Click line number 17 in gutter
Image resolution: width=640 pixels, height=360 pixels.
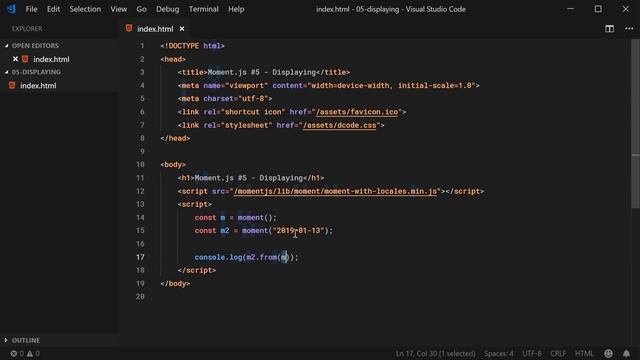tap(140, 257)
